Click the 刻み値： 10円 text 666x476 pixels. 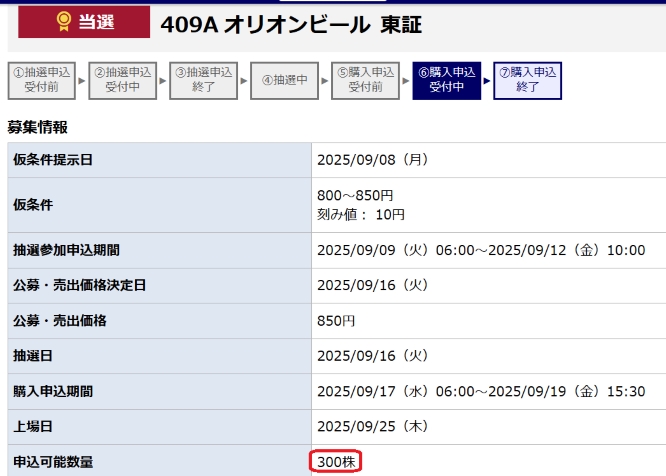pos(361,214)
